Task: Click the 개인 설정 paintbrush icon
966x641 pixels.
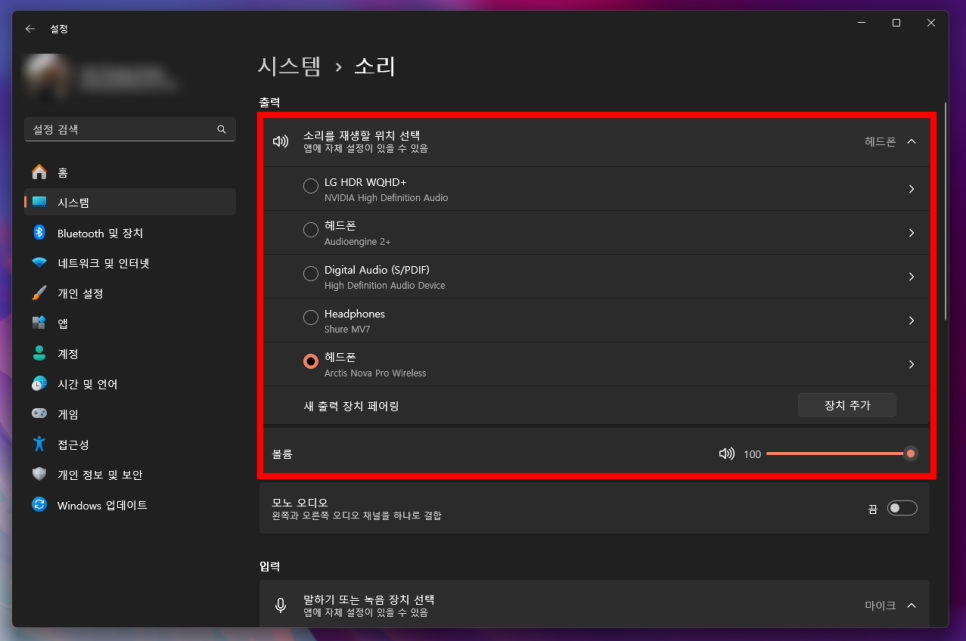Action: click(x=39, y=293)
